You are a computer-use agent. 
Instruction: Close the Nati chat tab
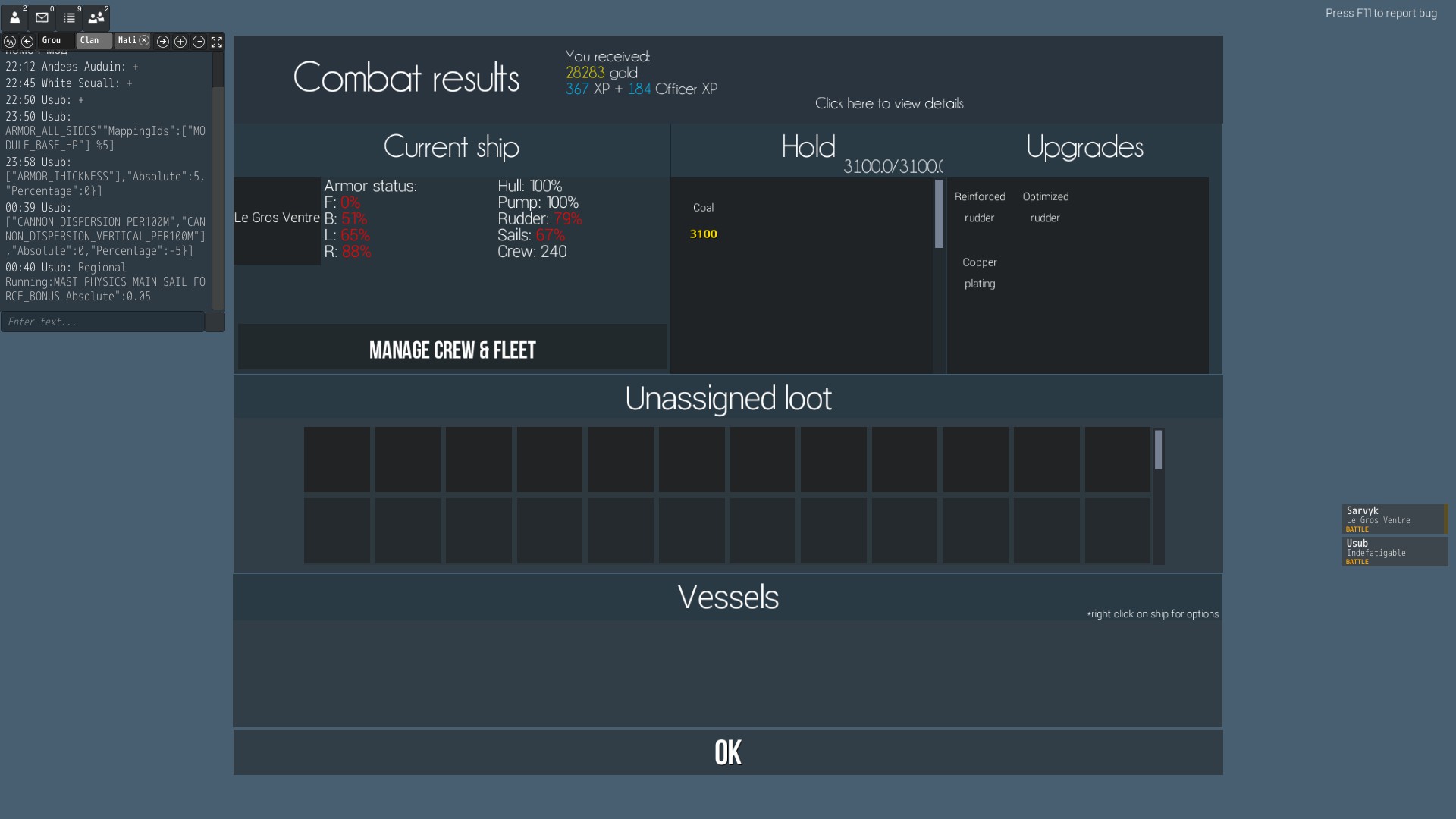point(144,40)
